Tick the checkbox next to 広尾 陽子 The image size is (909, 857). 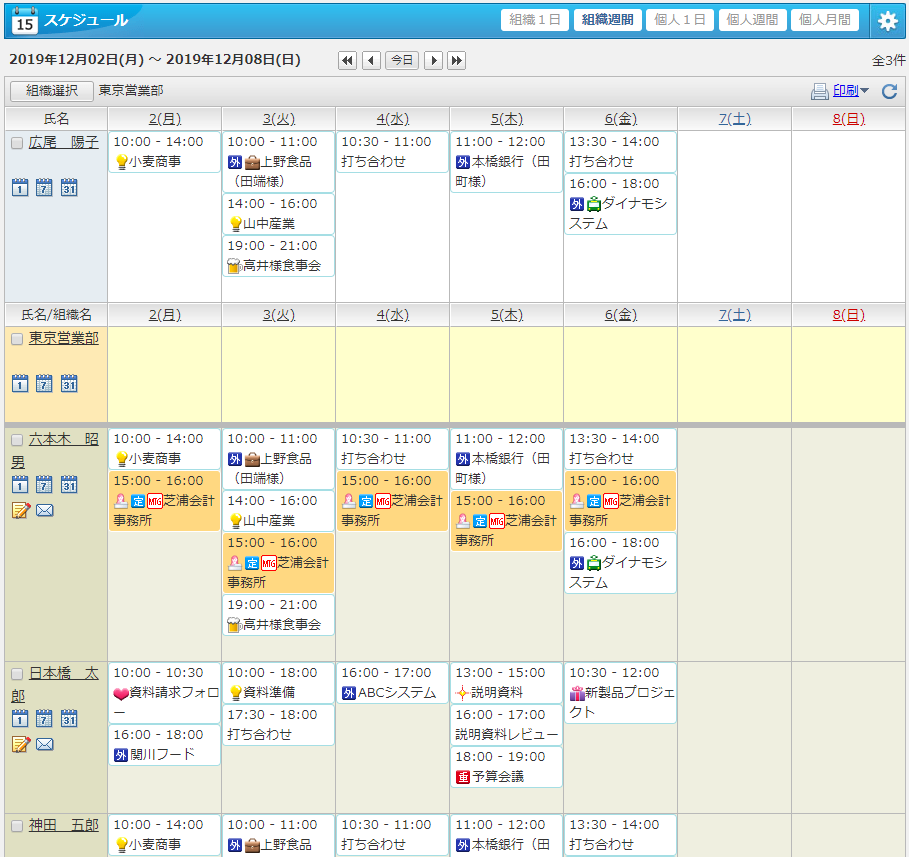[17, 143]
